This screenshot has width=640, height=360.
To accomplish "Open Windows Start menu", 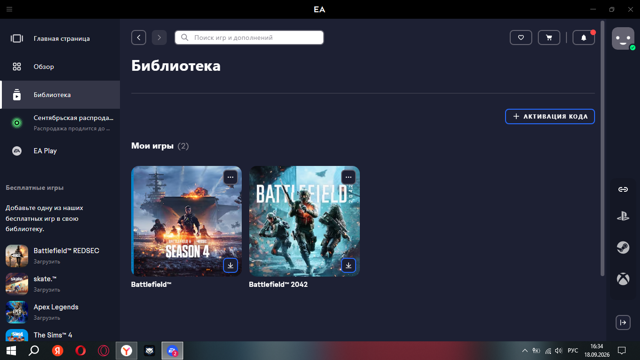I will [x=11, y=351].
